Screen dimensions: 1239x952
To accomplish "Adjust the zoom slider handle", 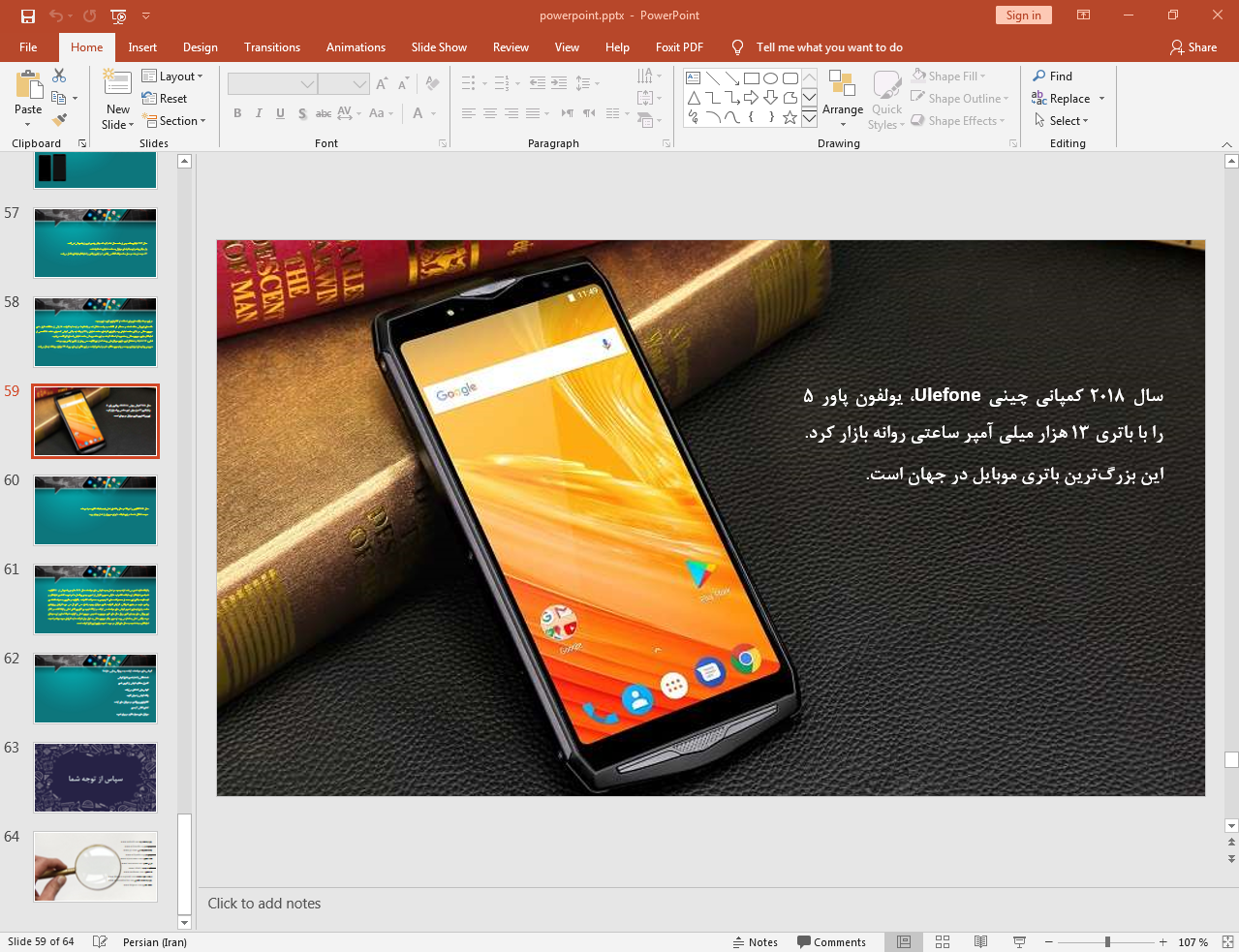I will (1107, 941).
